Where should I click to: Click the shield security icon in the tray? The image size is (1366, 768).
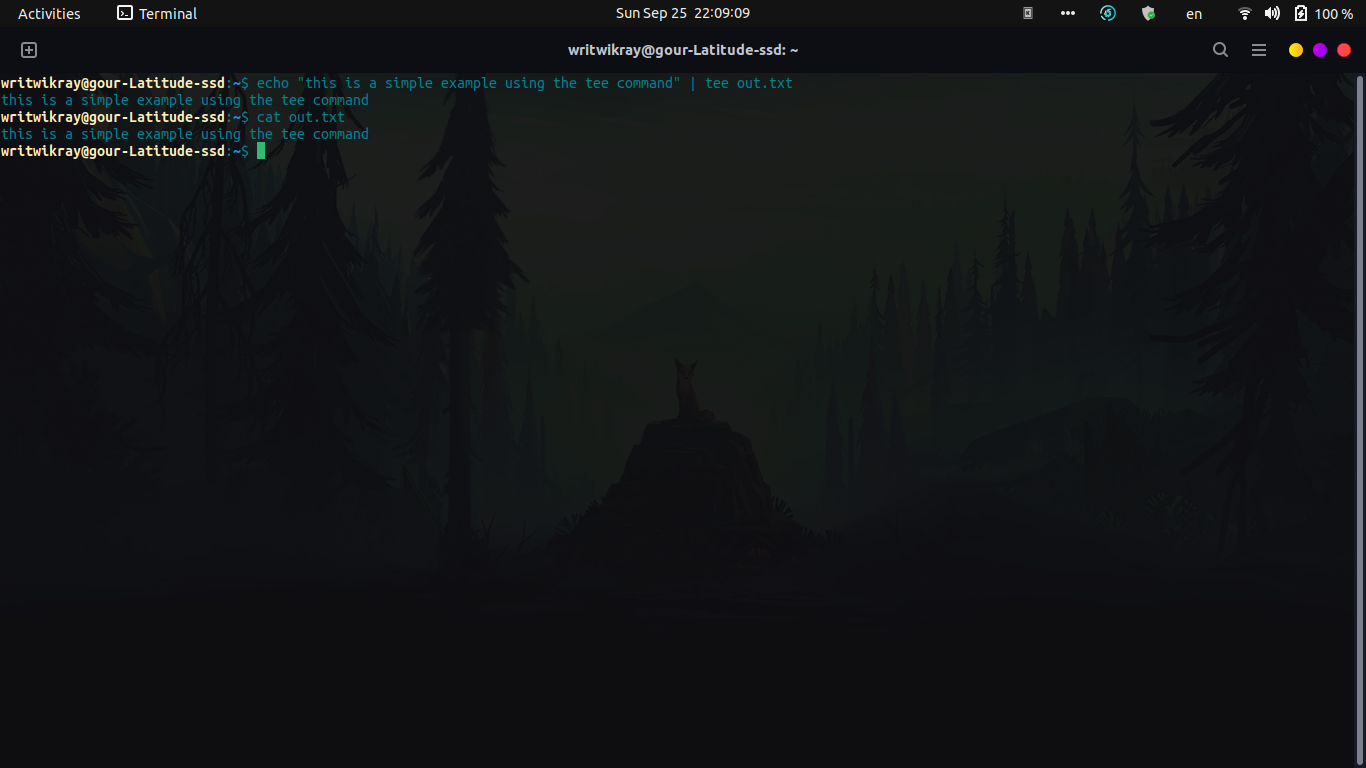[x=1147, y=13]
